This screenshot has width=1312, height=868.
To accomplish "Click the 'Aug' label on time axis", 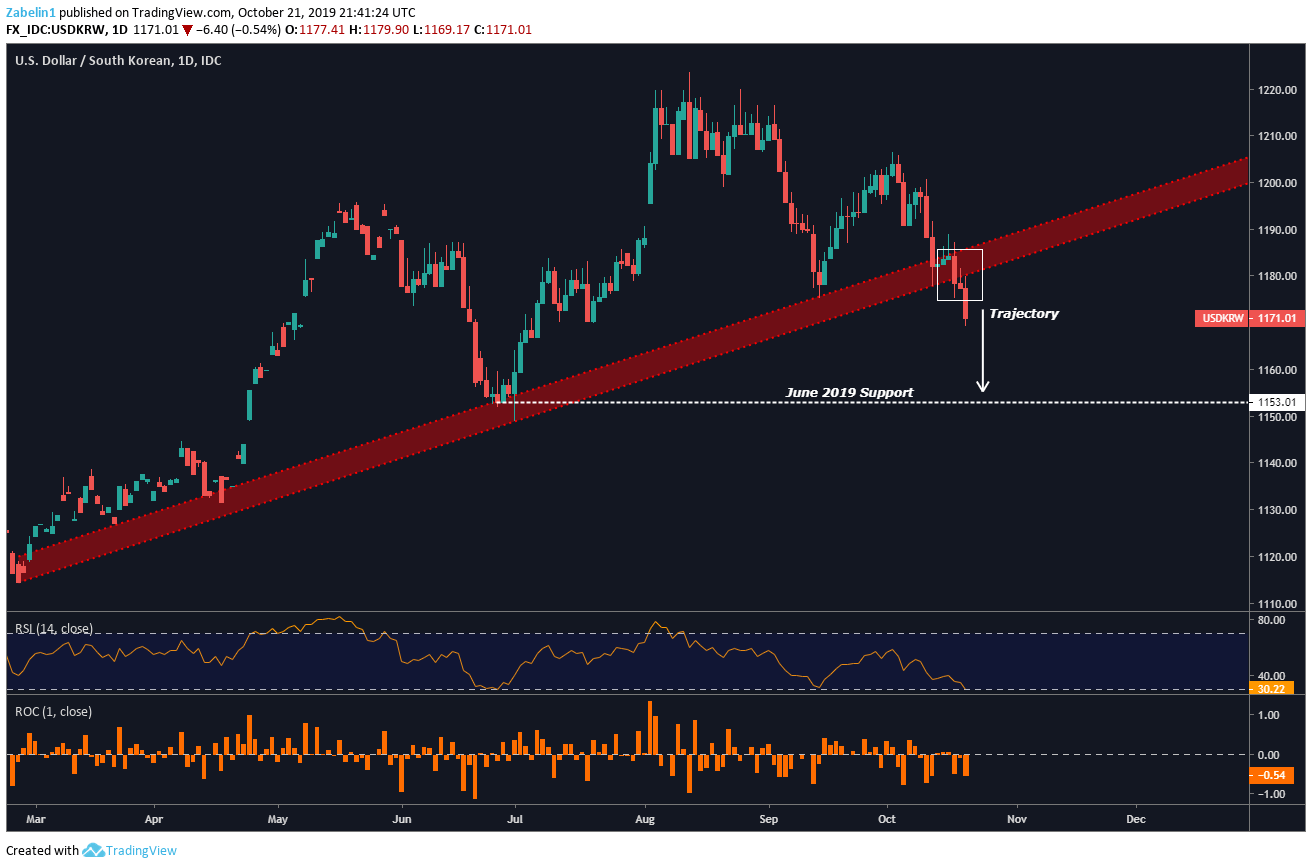I will [x=645, y=819].
